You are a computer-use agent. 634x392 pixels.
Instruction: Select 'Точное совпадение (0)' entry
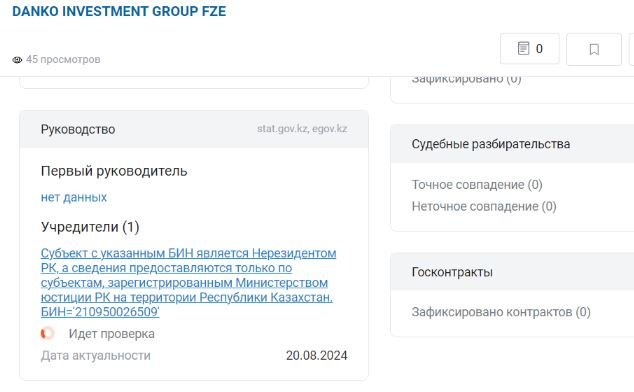[x=477, y=184]
